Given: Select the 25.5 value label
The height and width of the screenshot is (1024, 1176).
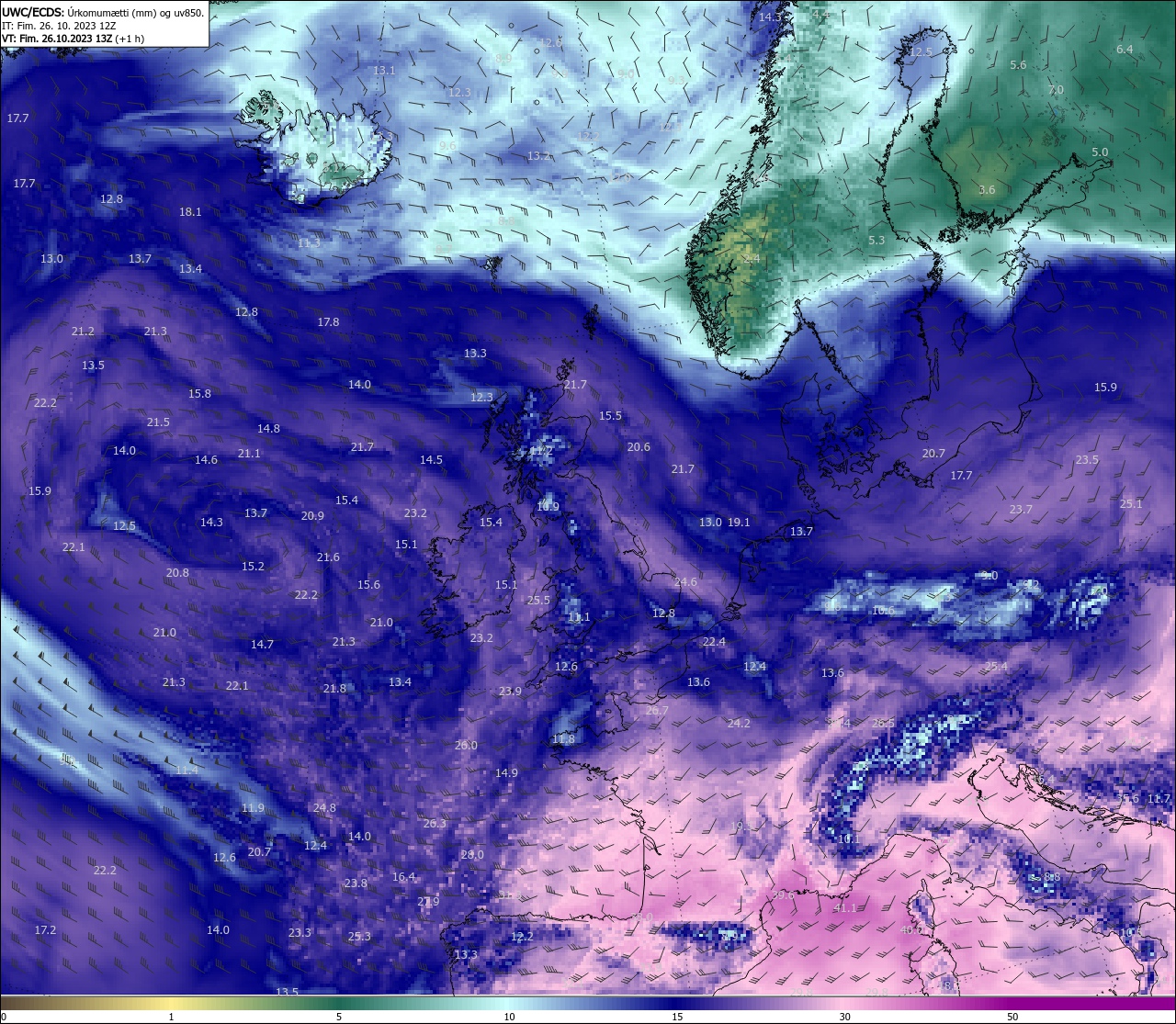Looking at the screenshot, I should pos(538,601).
